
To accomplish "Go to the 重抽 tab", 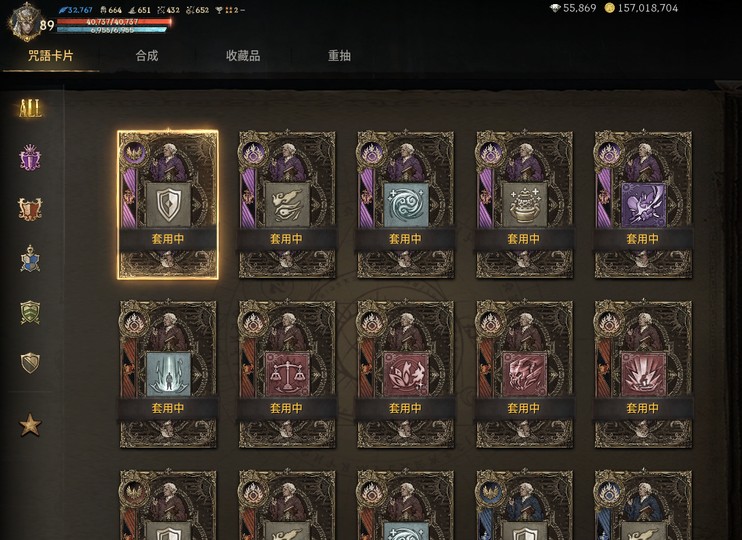I will tap(339, 56).
